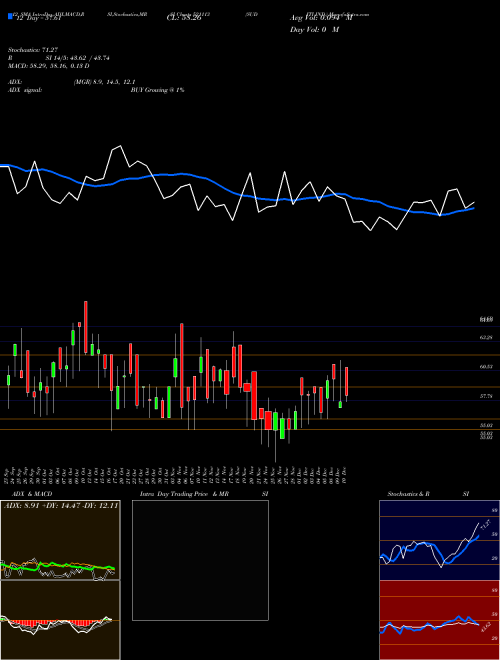The width and height of the screenshot is (500, 660).
Task: Select the '12 Day = 57.61' text
Action: pyautogui.click(x=37, y=18)
